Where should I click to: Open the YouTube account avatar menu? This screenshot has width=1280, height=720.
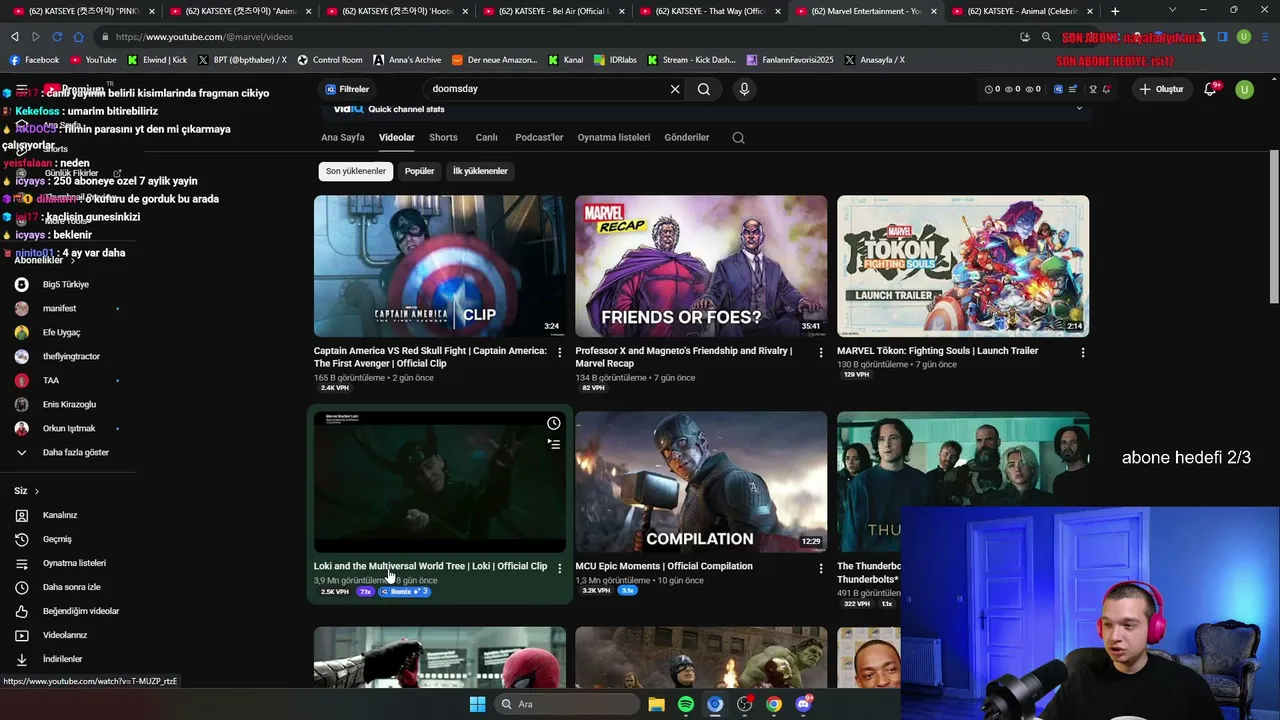point(1245,89)
